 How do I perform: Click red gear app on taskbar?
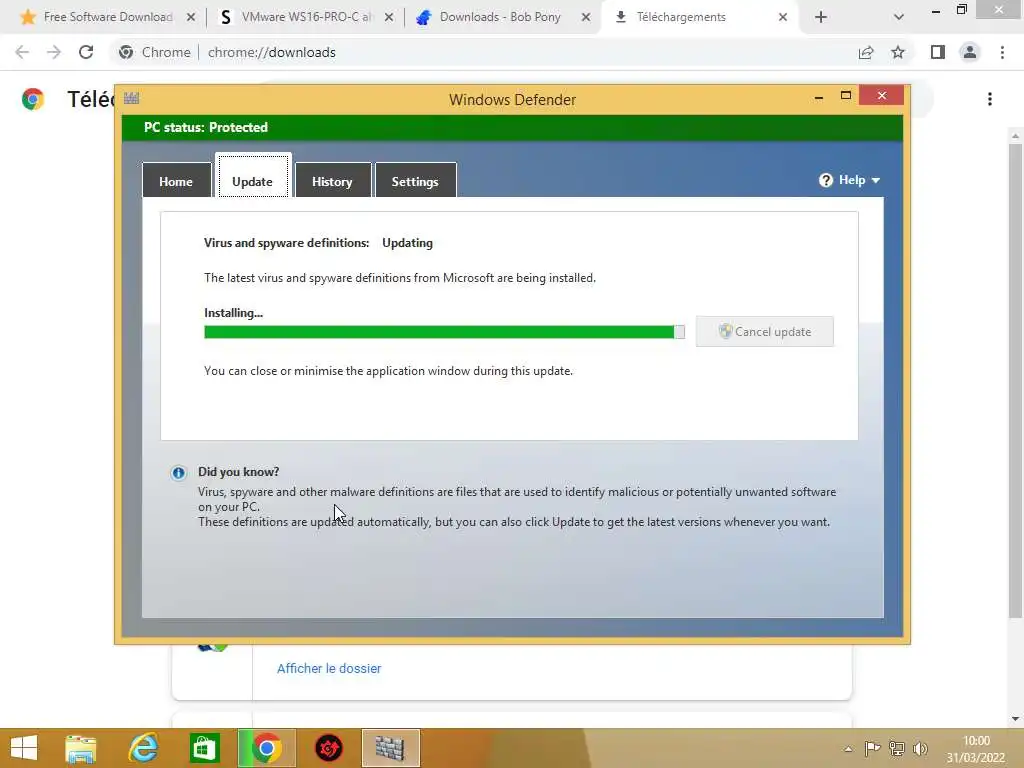pos(328,748)
